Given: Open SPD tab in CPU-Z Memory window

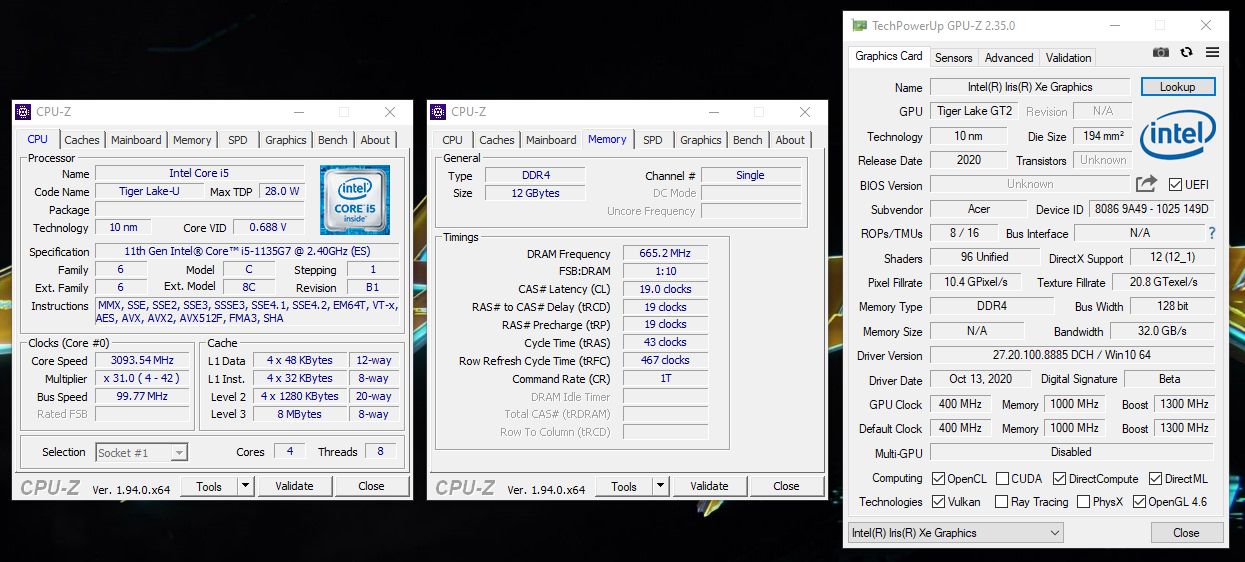Looking at the screenshot, I should click(x=653, y=140).
